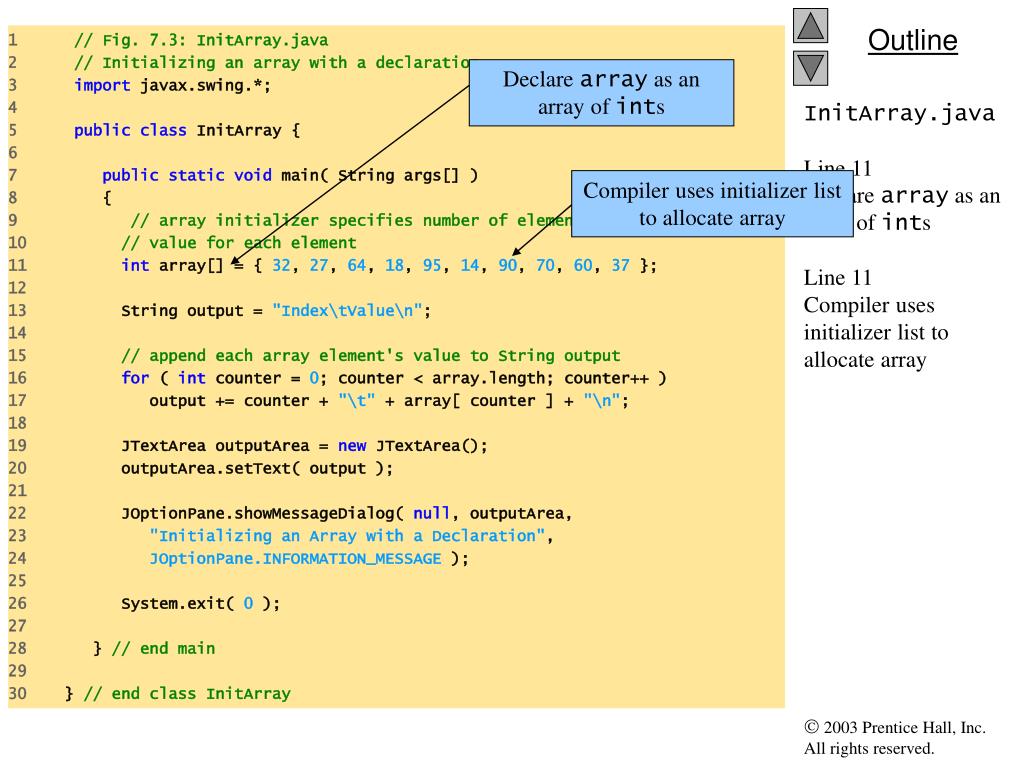Click 'JOptionPane.INFORMATION_MESSAGE' constant
The width and height of the screenshot is (1024, 768).
coord(295,559)
